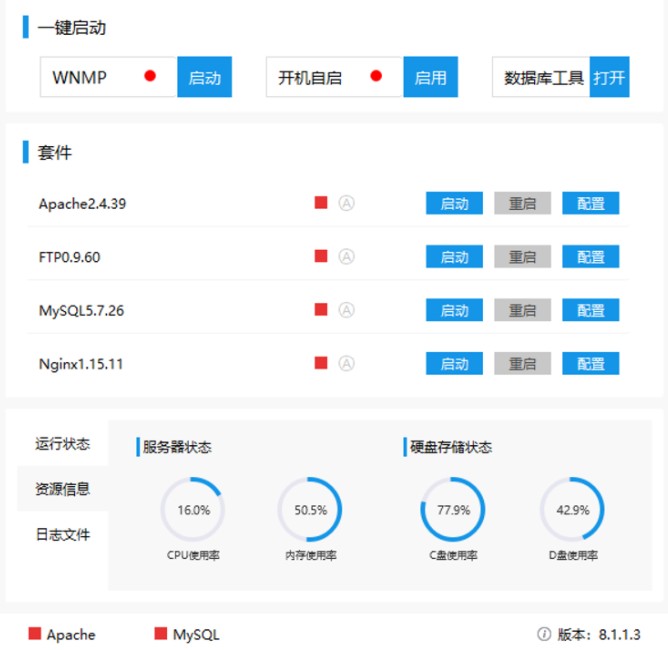Switch to the 运行状态 tab
668x650 pixels.
coord(63,443)
